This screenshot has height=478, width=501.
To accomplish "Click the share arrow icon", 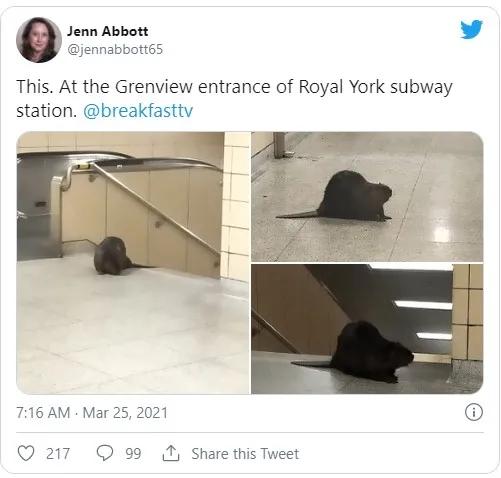I will tap(171, 453).
